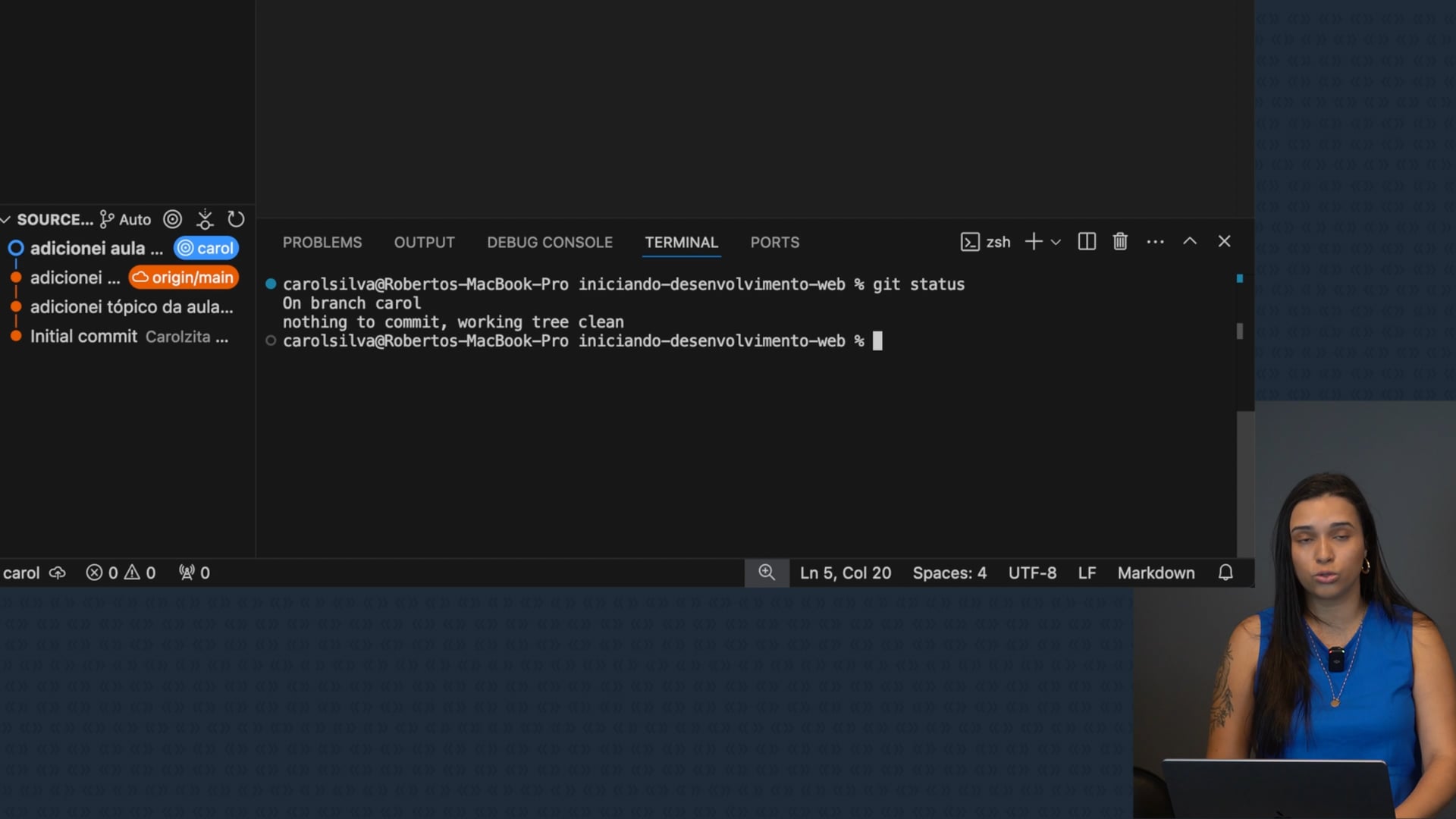This screenshot has height=819, width=1456.
Task: Select the Initial commit entry in graph
Action: pos(83,337)
